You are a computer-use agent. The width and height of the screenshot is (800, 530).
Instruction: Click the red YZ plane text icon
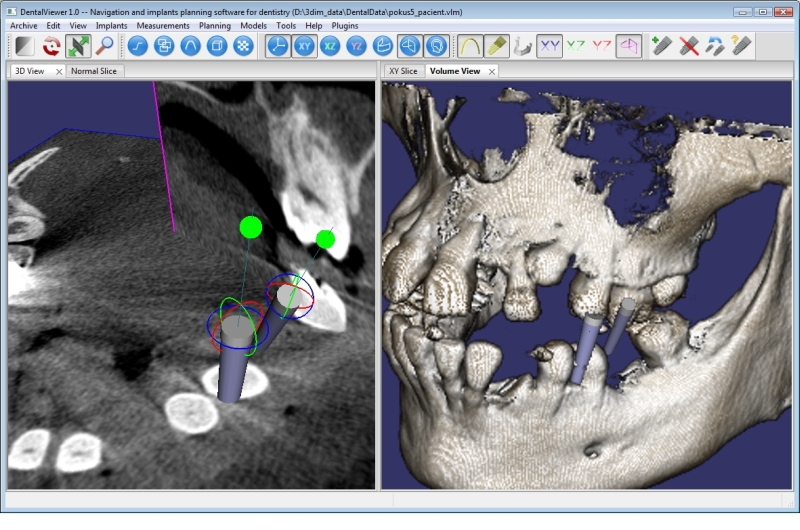pos(602,46)
